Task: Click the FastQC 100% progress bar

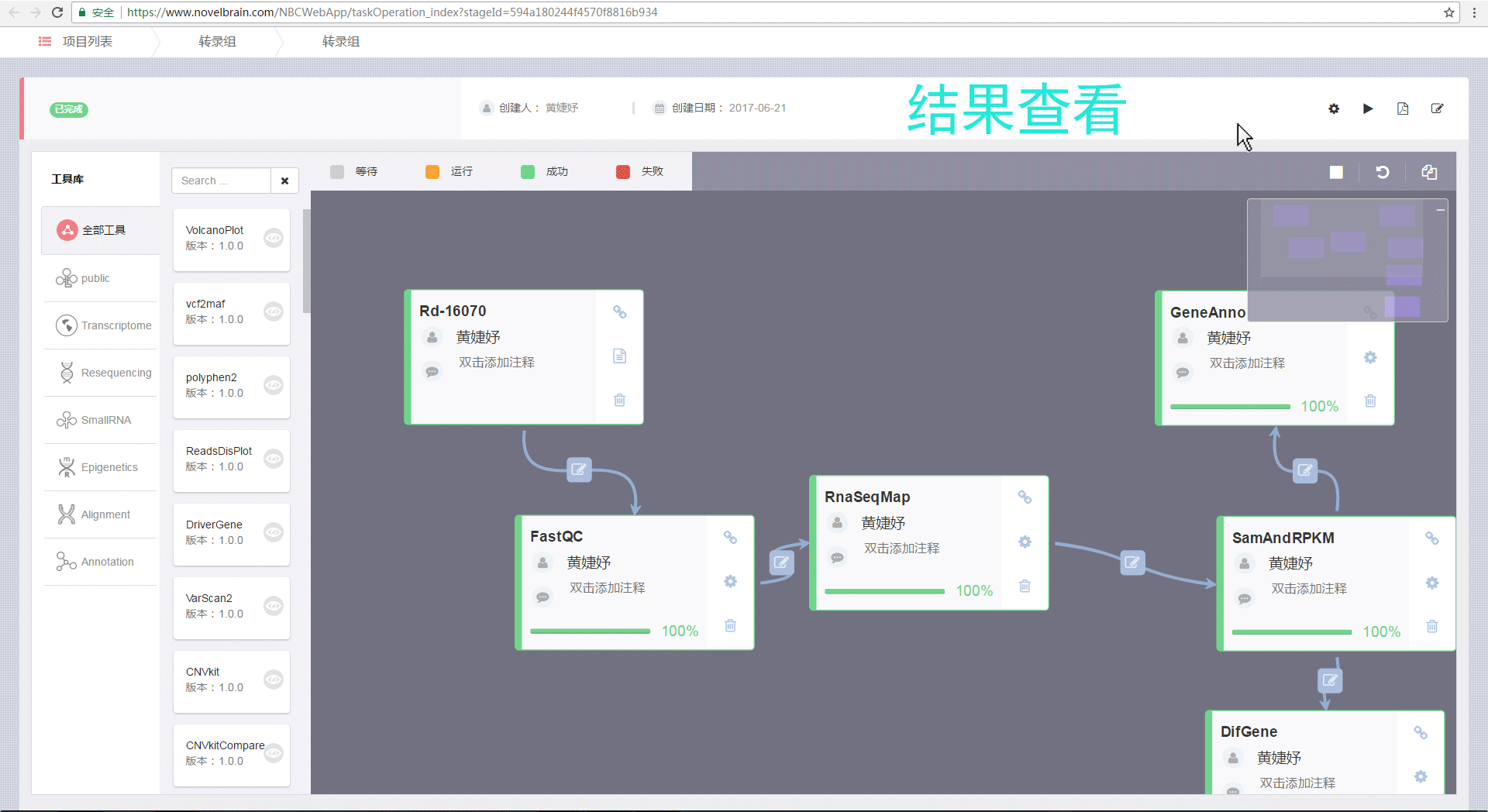Action: click(590, 631)
